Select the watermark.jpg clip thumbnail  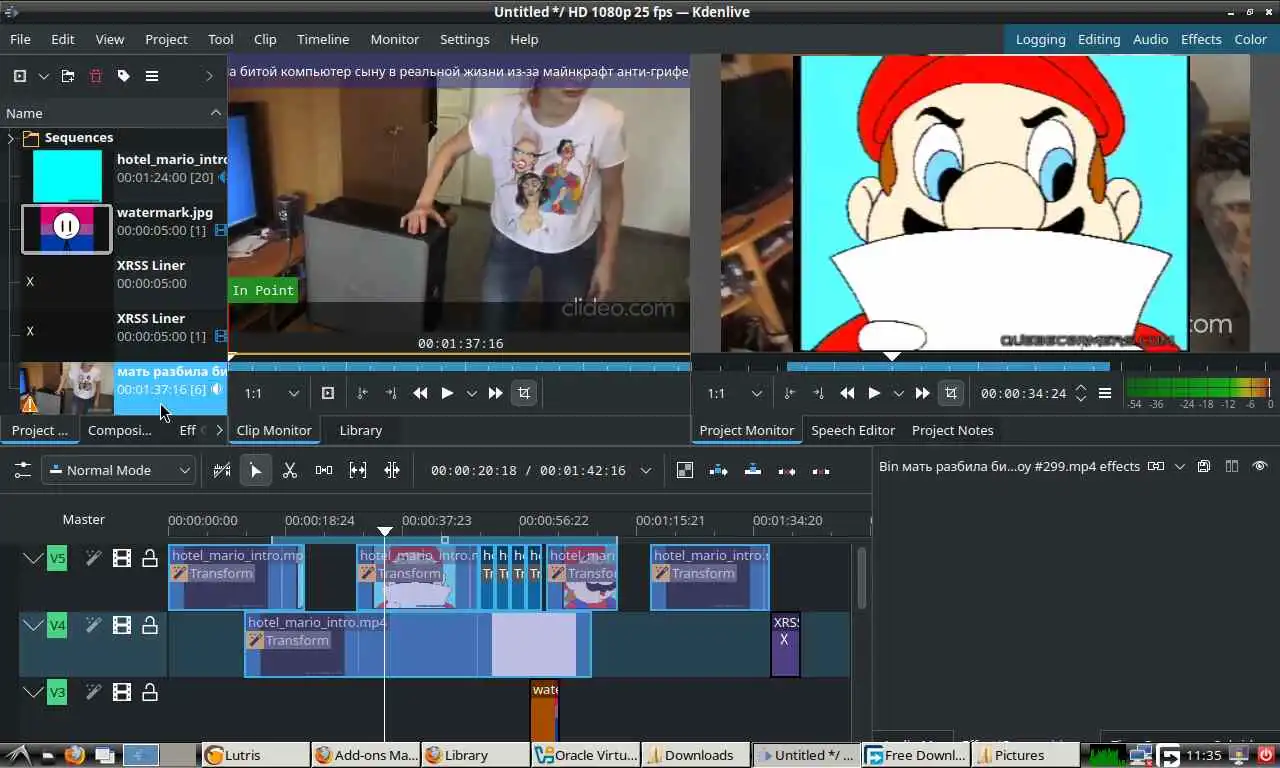point(67,228)
